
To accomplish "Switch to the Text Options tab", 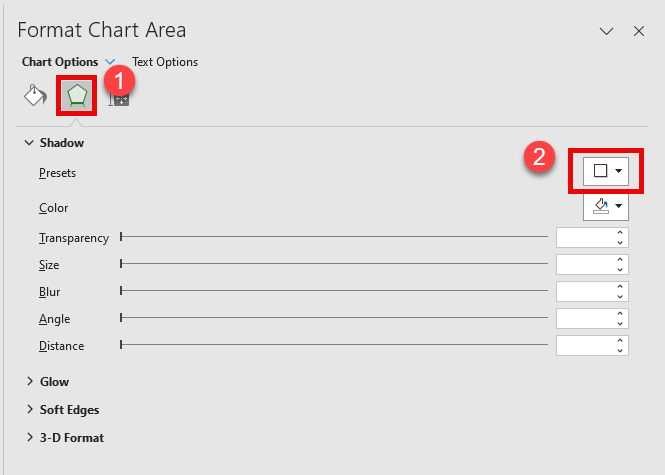I will click(165, 62).
